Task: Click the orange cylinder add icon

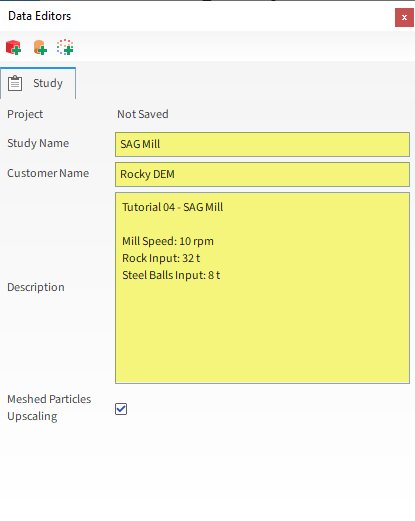Action: pyautogui.click(x=40, y=47)
